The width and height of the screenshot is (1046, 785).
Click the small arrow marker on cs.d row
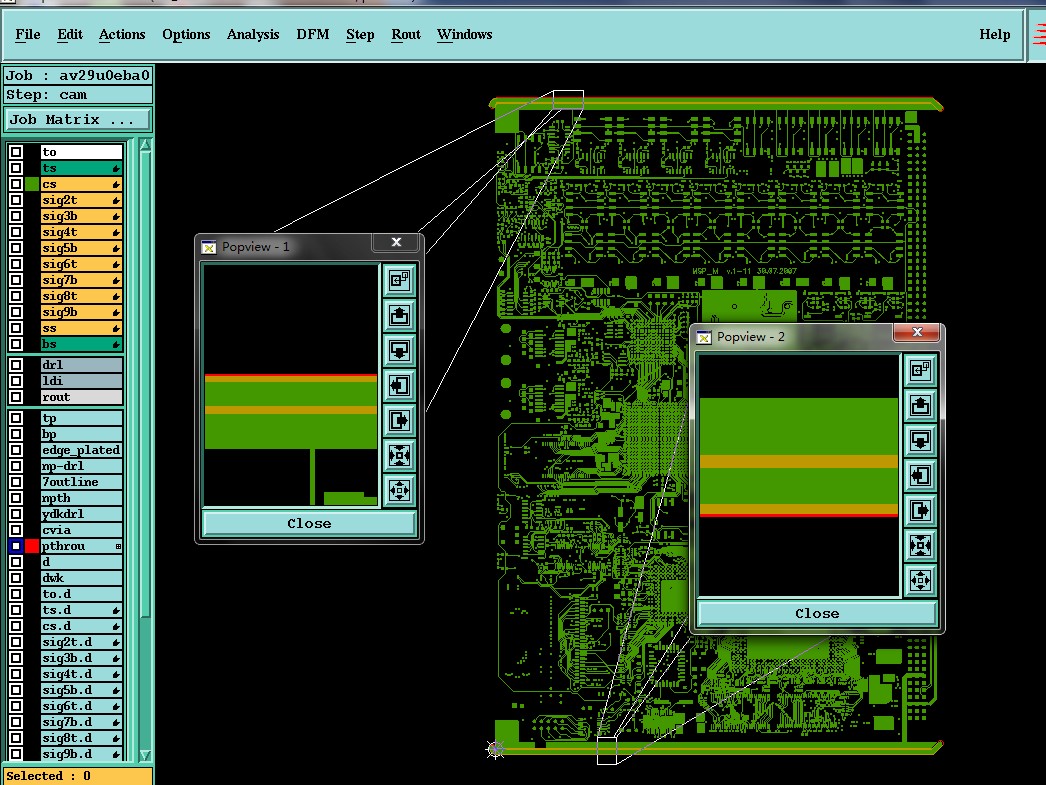[116, 626]
